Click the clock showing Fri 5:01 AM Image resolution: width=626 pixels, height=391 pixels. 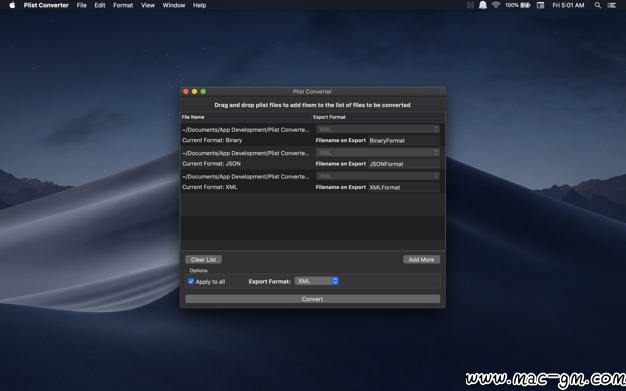568,5
